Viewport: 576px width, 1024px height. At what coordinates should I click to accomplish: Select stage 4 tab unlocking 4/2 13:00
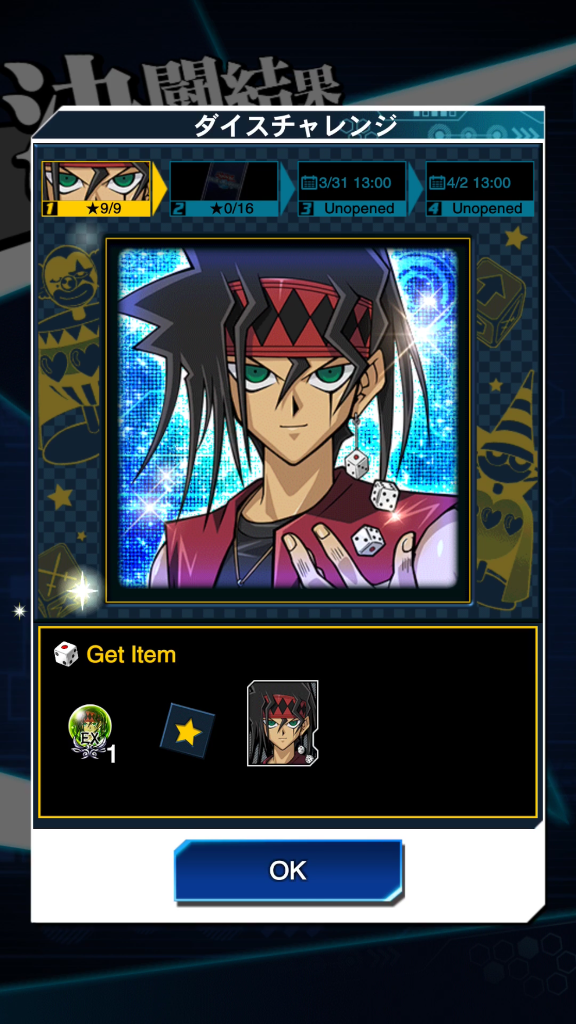pos(480,189)
